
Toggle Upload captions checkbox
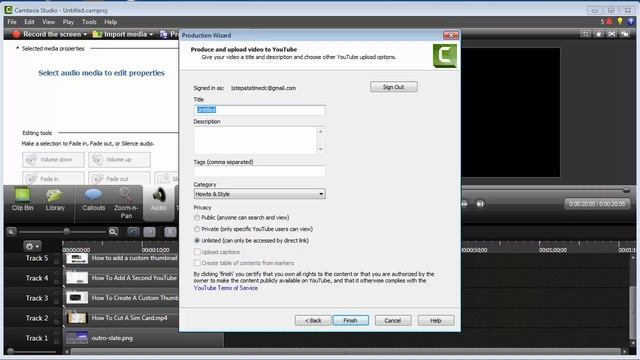point(197,252)
